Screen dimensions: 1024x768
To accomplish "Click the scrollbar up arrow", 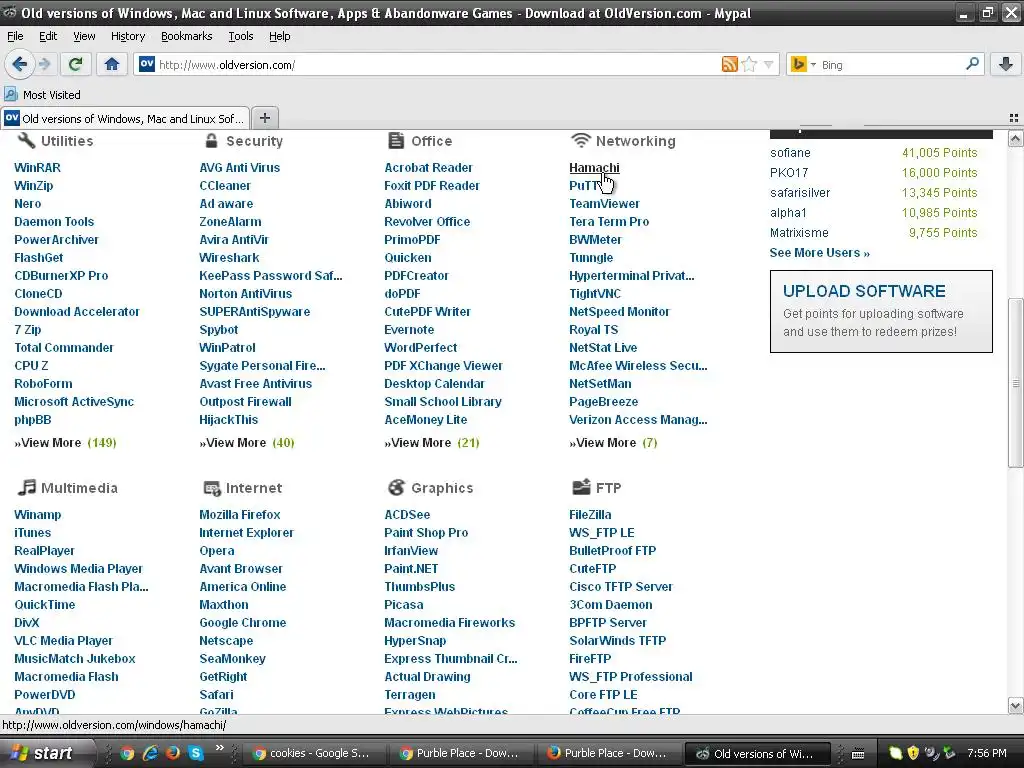I will [1015, 138].
